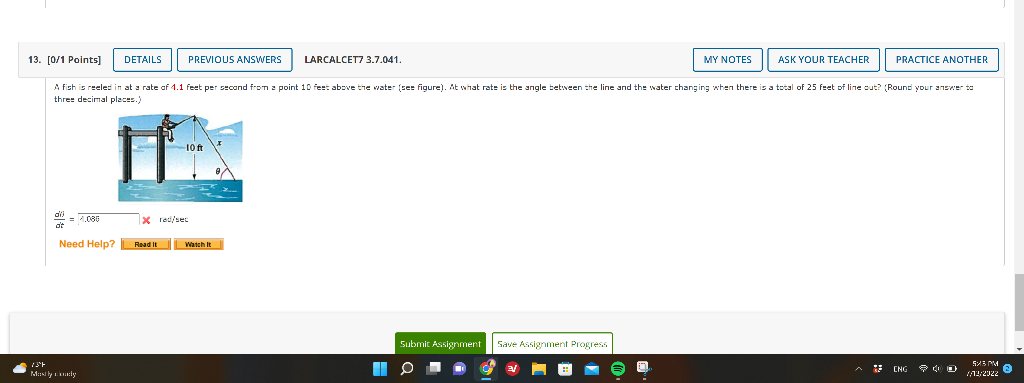
Task: Click the Need Help? label
Action: tap(87, 244)
